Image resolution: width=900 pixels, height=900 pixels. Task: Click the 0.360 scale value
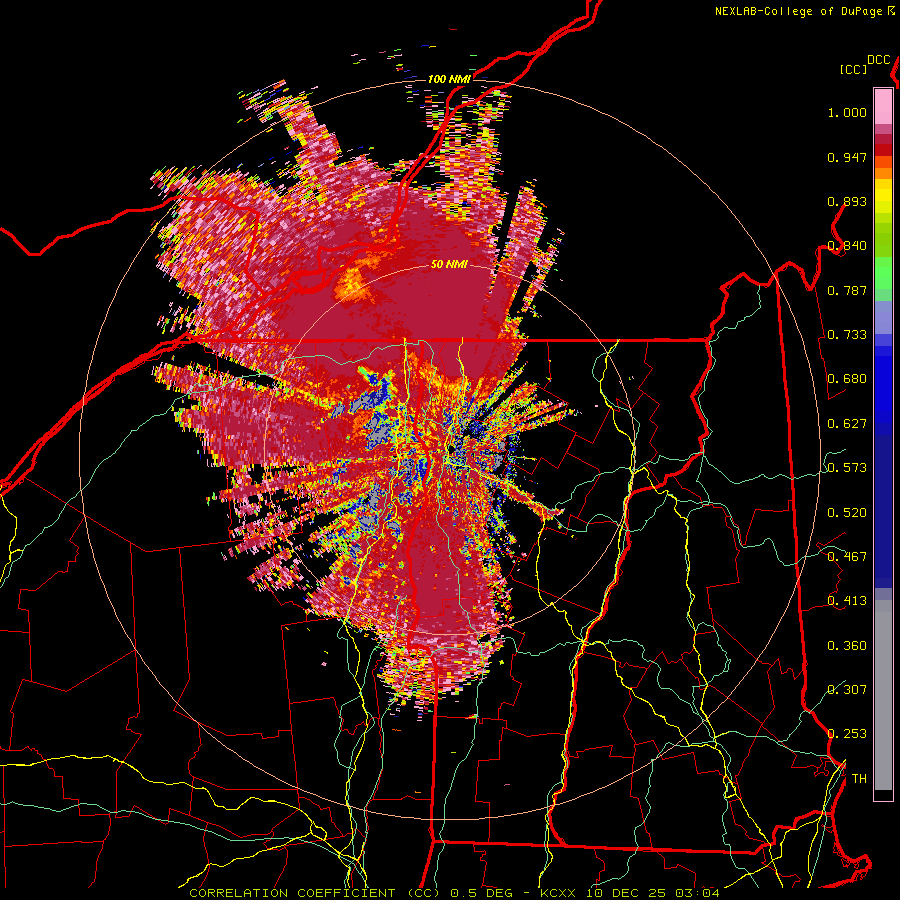click(x=847, y=646)
